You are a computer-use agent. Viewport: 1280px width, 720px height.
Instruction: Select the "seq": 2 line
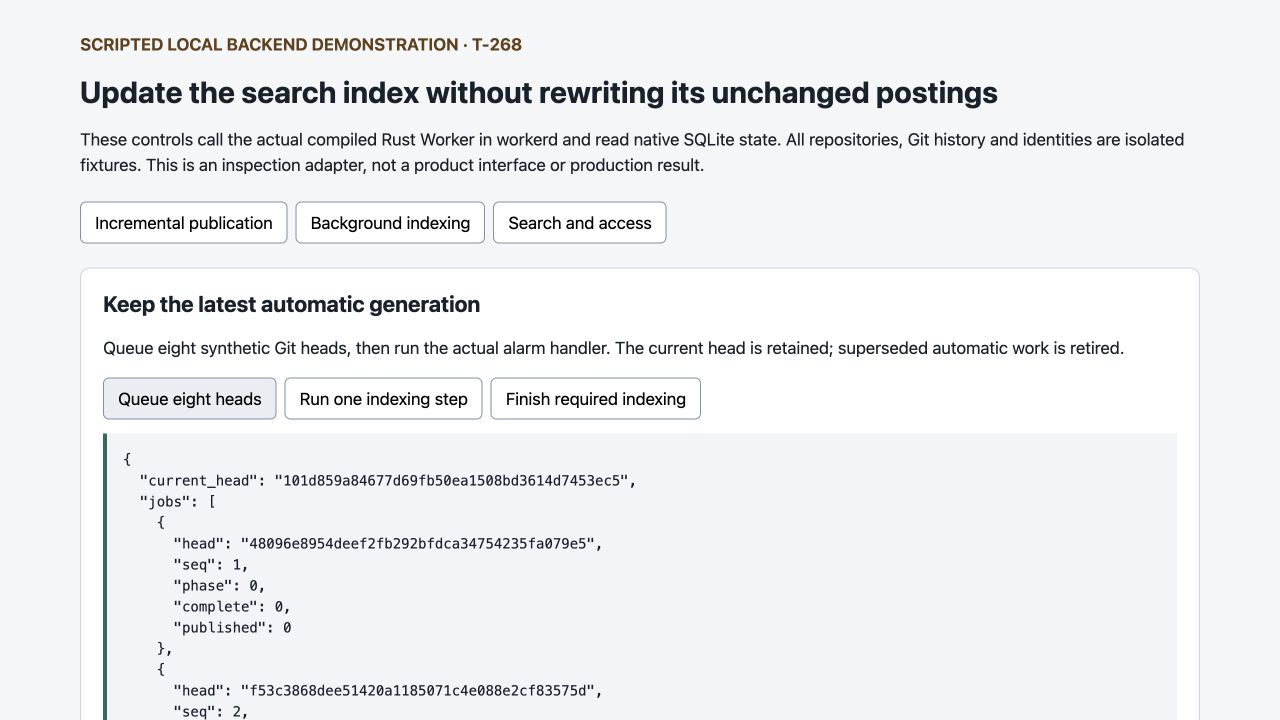[211, 711]
